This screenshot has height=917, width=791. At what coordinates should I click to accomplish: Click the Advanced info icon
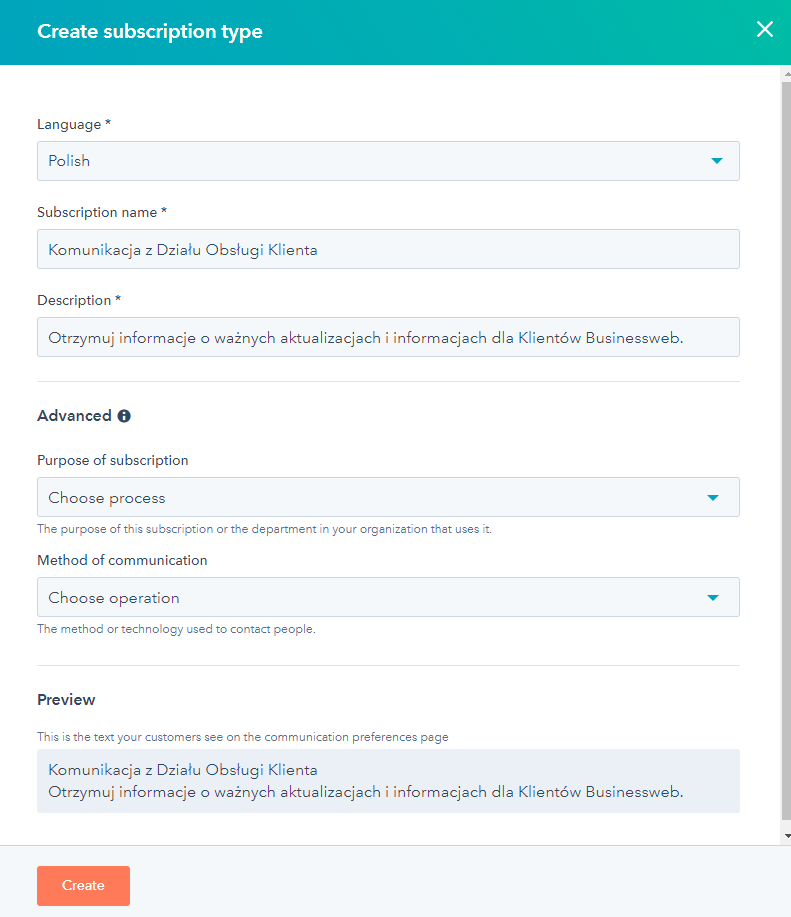[124, 416]
